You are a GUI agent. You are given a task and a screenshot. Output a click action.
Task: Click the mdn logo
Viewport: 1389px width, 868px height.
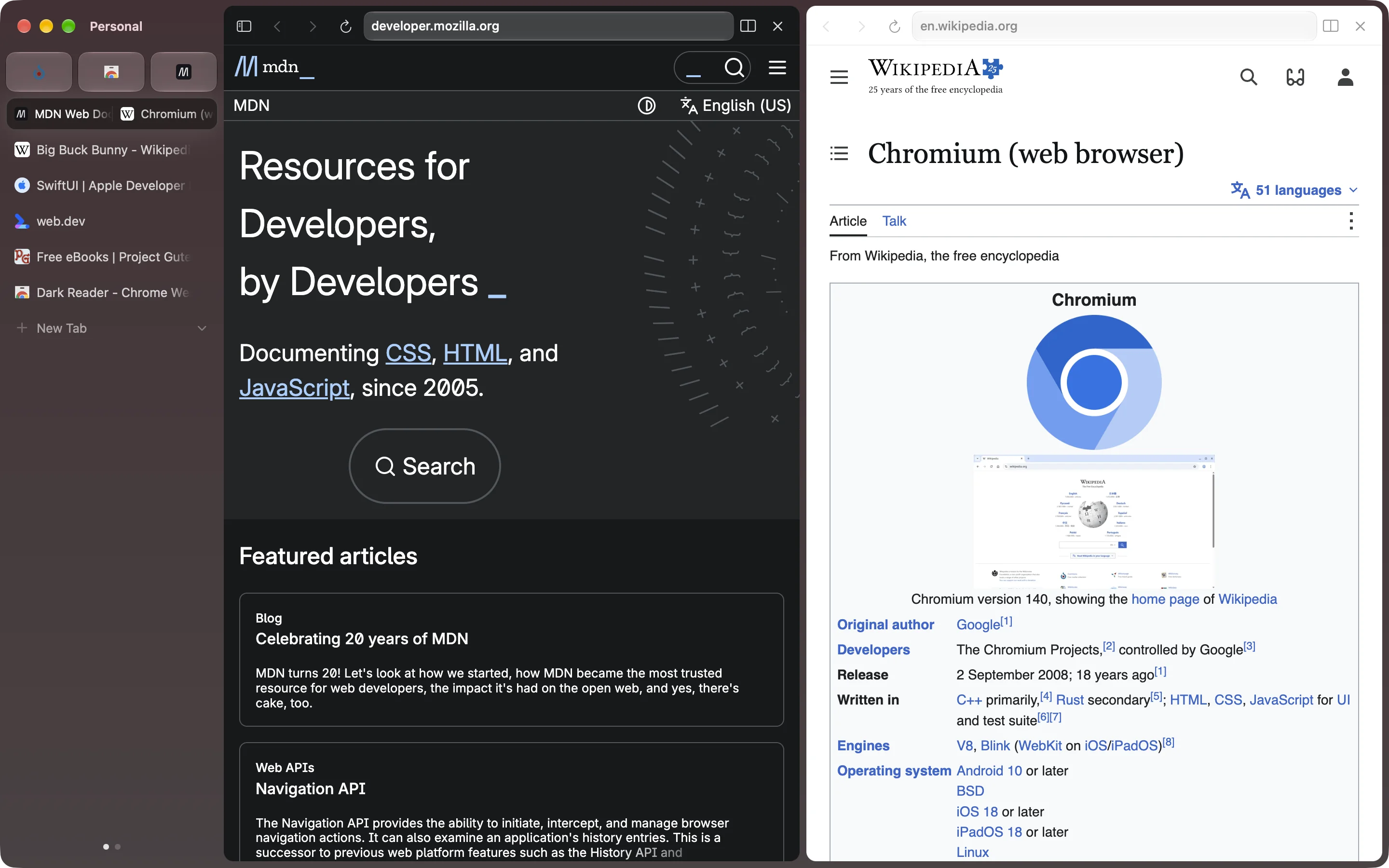(x=274, y=67)
